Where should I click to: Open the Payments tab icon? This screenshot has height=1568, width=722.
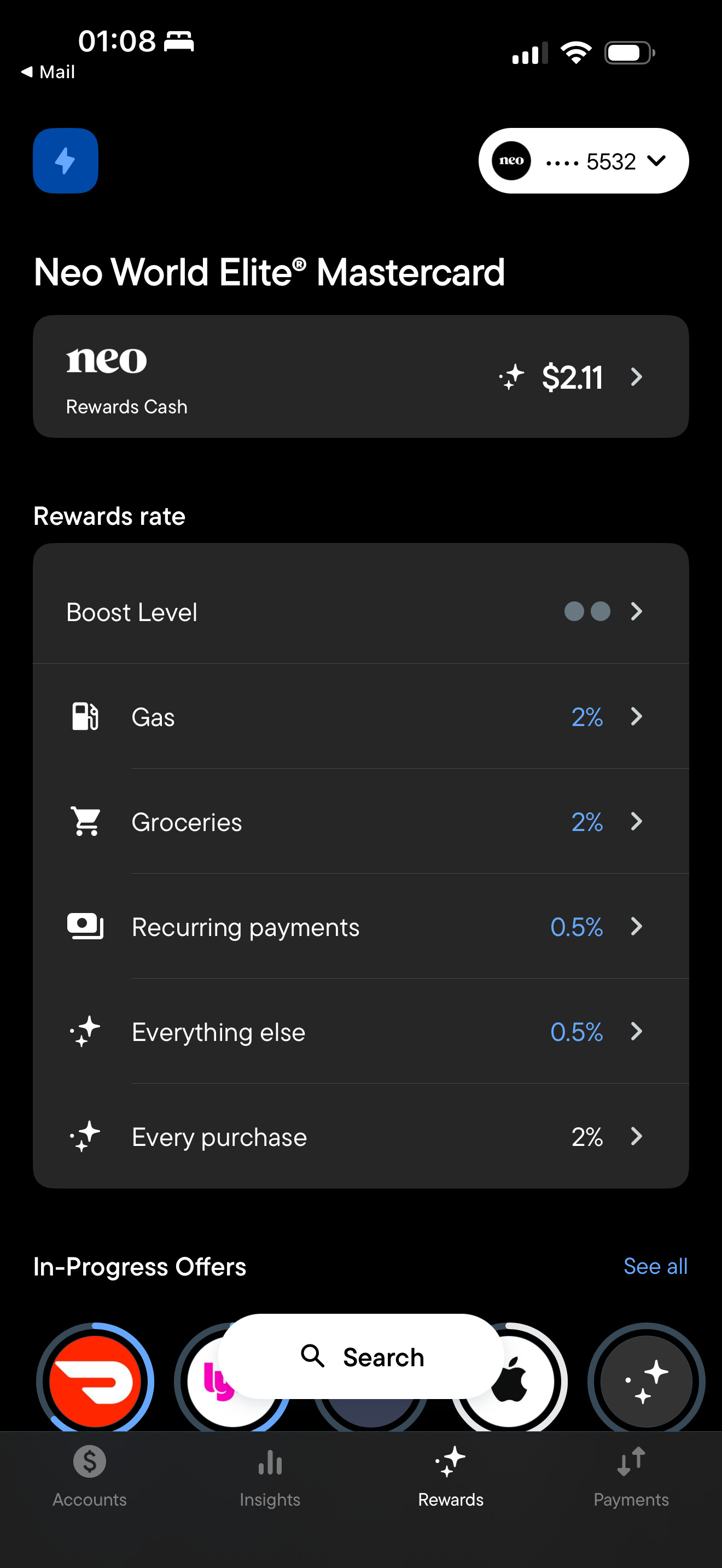point(631,1462)
